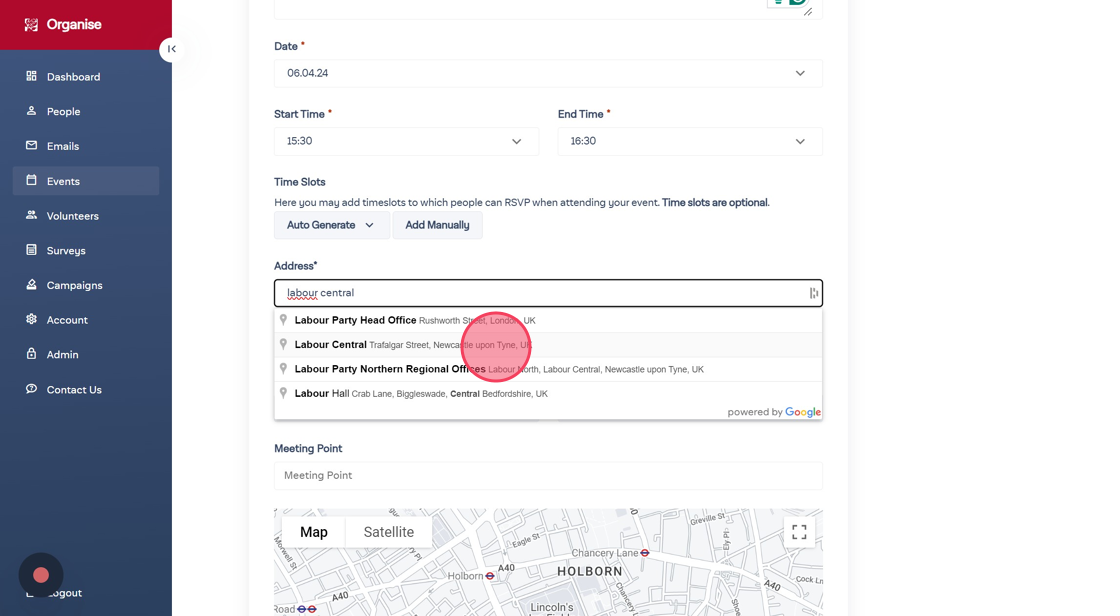Open the Date dropdown showing 06.04.24
This screenshot has height=616, width=1120.
(548, 73)
